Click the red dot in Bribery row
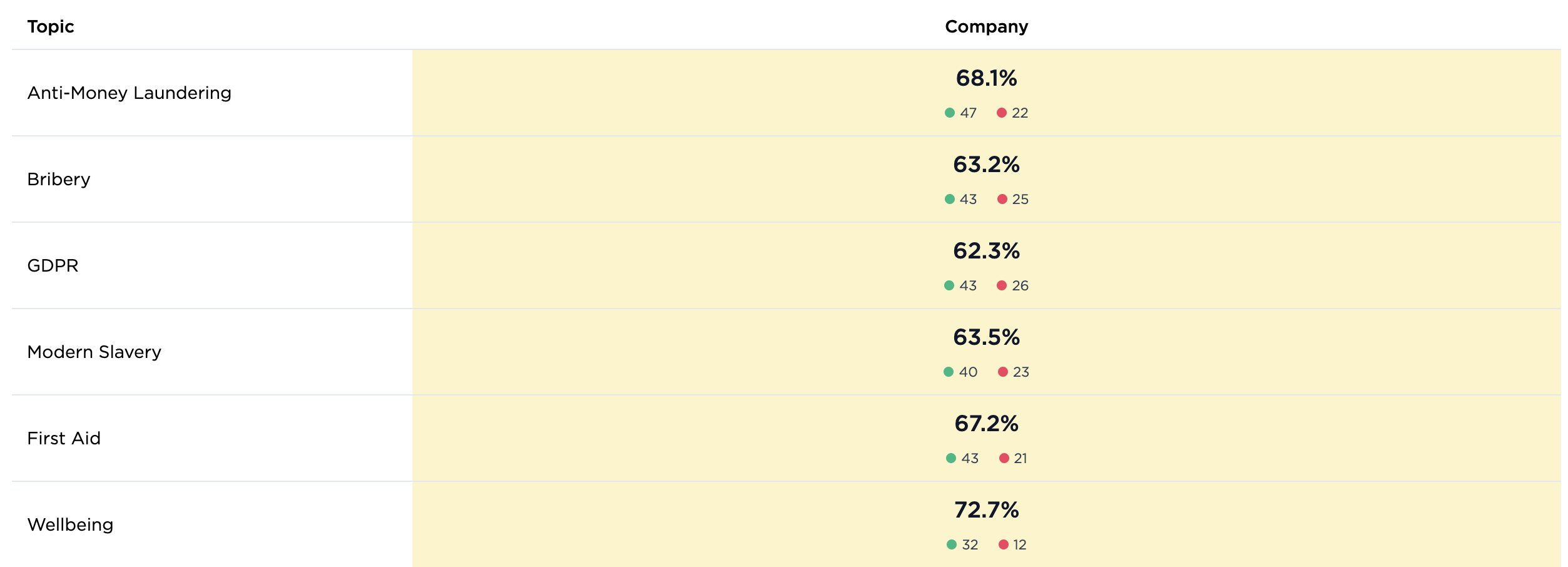Viewport: 1568px width, 567px height. pyautogui.click(x=1002, y=199)
